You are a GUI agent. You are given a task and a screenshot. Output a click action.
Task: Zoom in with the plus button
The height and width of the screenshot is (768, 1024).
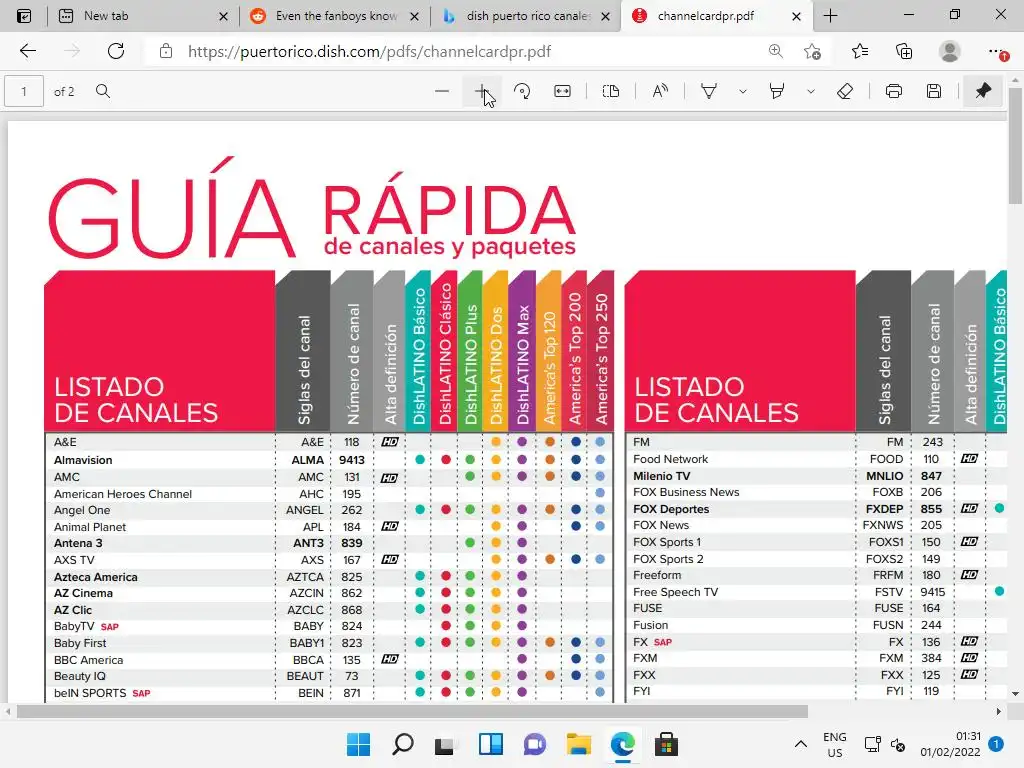tap(481, 91)
